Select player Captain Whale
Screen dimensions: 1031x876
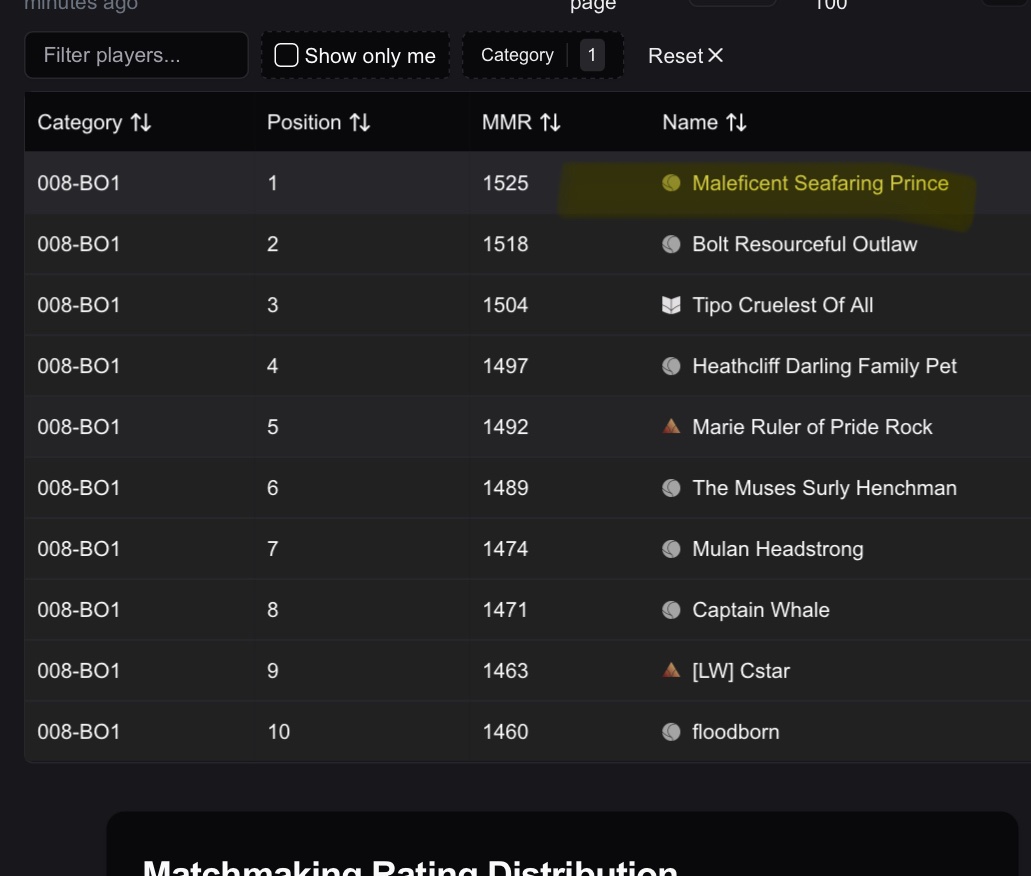tap(761, 610)
